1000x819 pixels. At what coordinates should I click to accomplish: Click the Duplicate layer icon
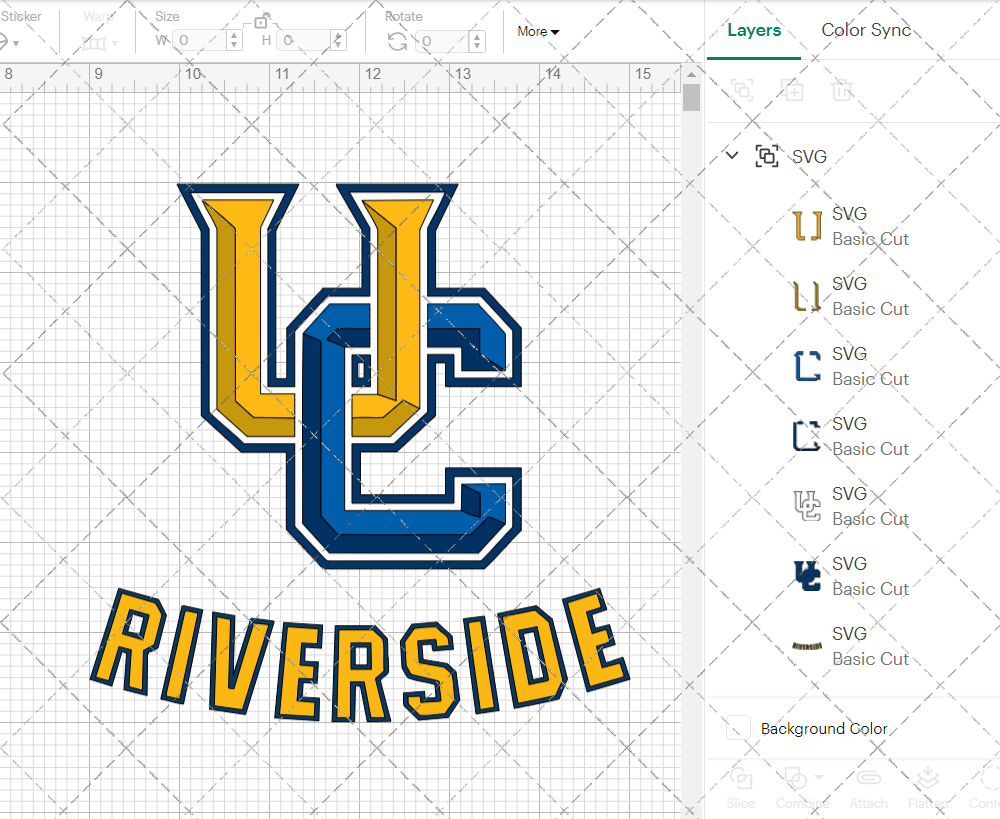click(x=793, y=91)
